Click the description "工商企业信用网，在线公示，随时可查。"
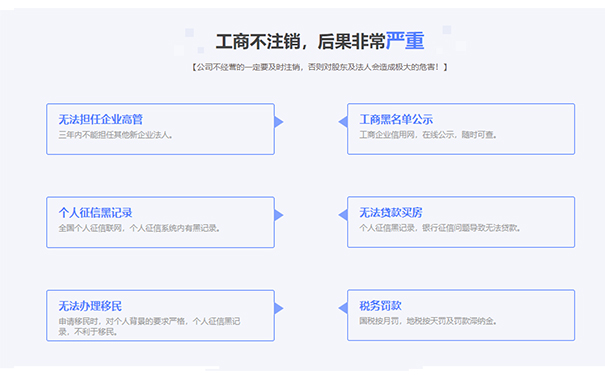The height and width of the screenshot is (375, 605). (428, 135)
